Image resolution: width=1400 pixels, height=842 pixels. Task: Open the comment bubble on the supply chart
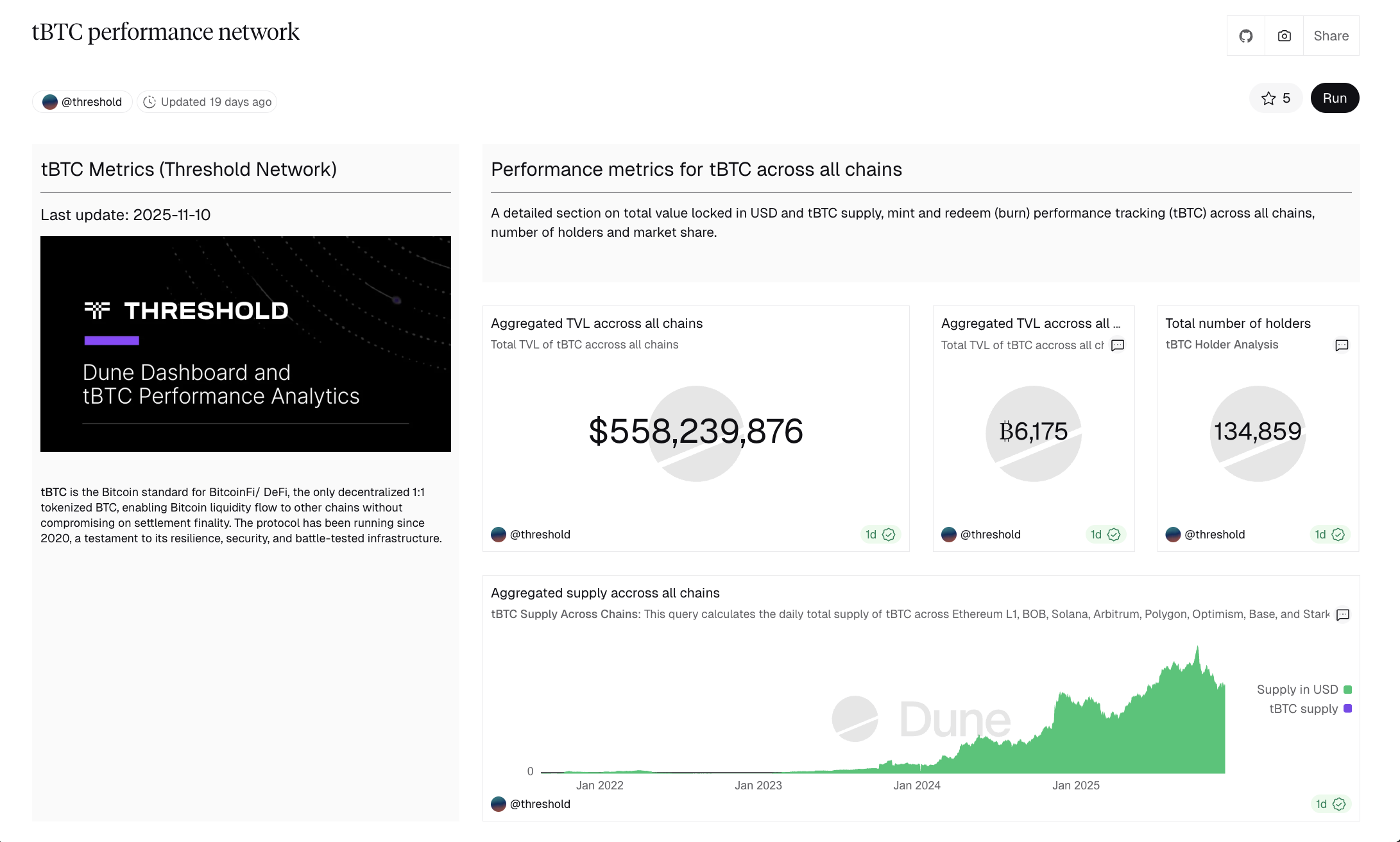point(1343,614)
